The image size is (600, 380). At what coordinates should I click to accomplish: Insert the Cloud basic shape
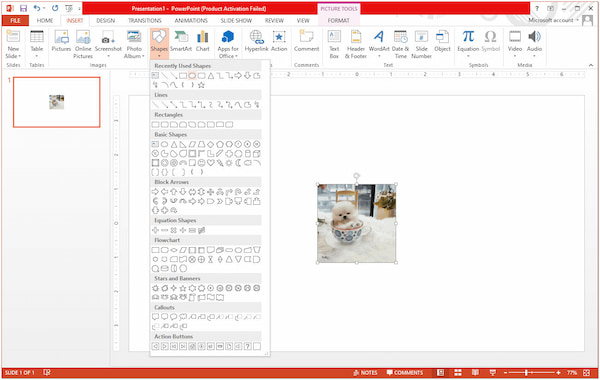tap(248, 163)
